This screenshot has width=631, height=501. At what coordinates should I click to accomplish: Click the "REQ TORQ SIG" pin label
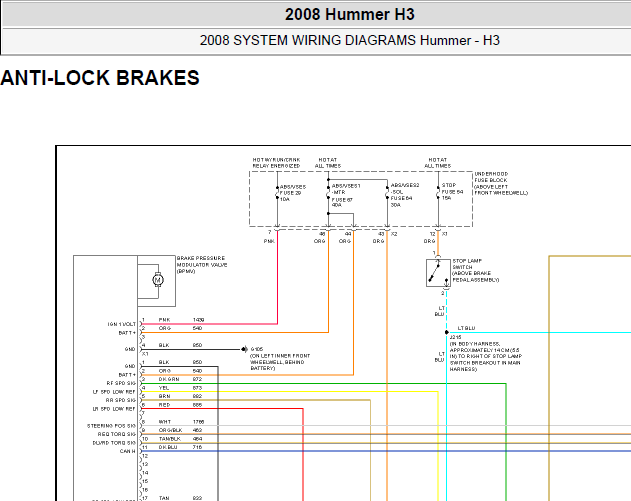(x=117, y=434)
